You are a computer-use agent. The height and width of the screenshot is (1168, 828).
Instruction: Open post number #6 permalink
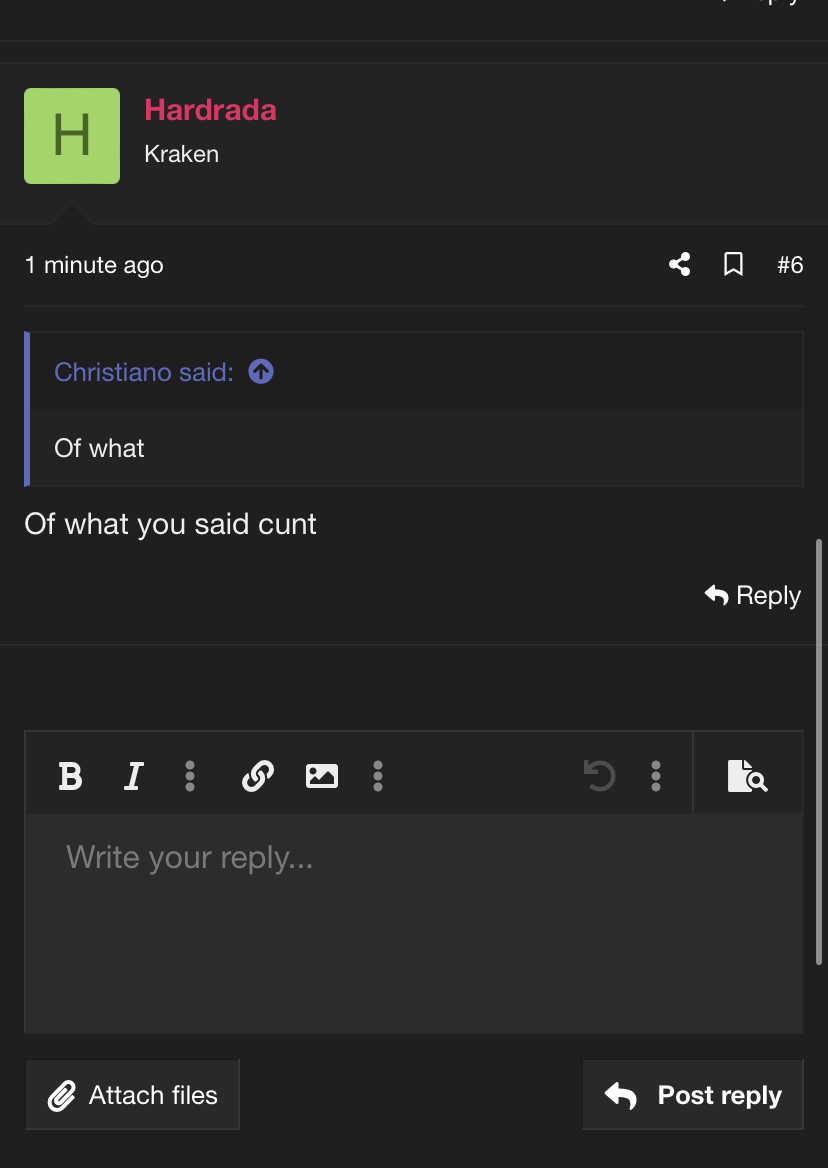(790, 264)
